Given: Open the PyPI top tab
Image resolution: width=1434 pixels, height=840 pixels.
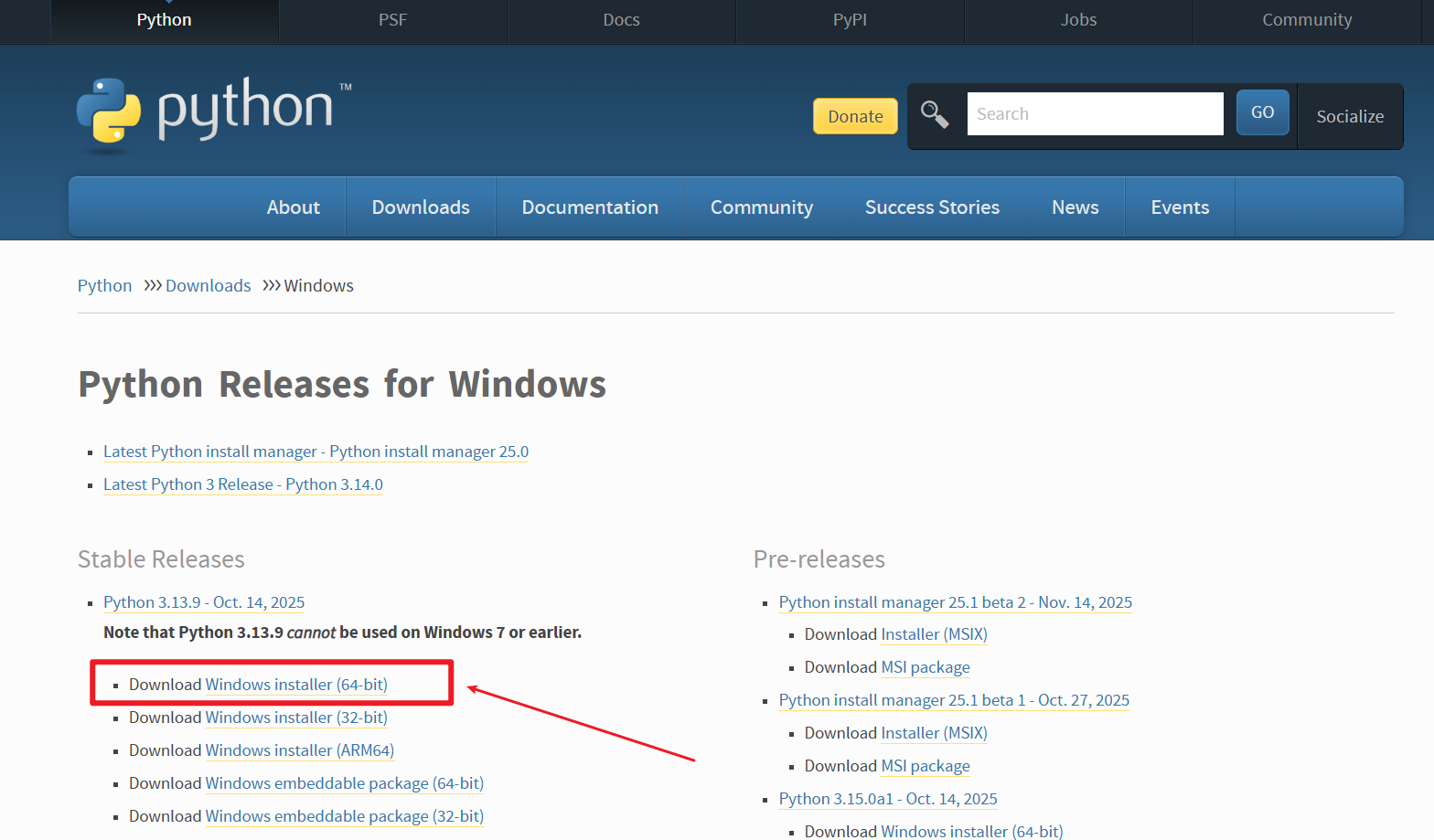Looking at the screenshot, I should pos(850,20).
